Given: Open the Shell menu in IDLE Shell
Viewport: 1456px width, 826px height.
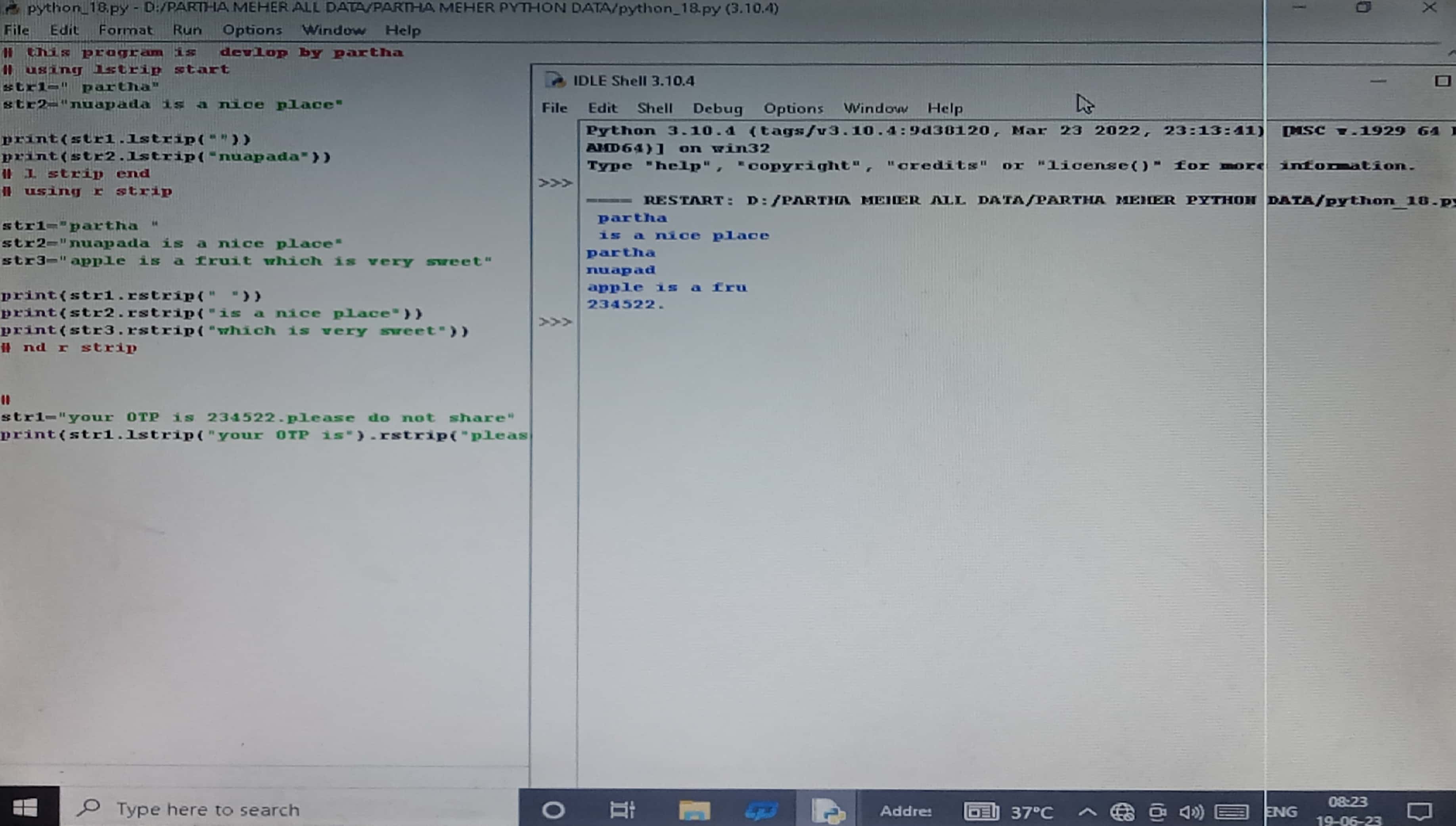Looking at the screenshot, I should (x=654, y=108).
